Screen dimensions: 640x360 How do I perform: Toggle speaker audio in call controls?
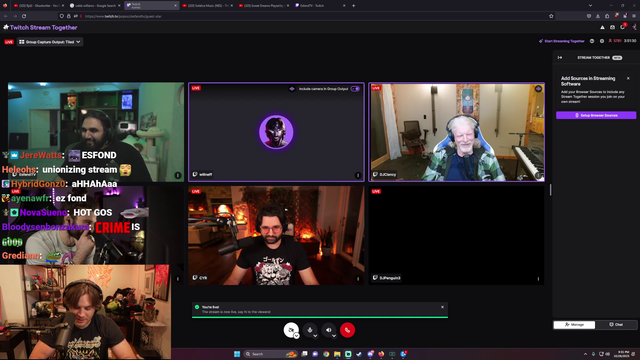point(329,330)
